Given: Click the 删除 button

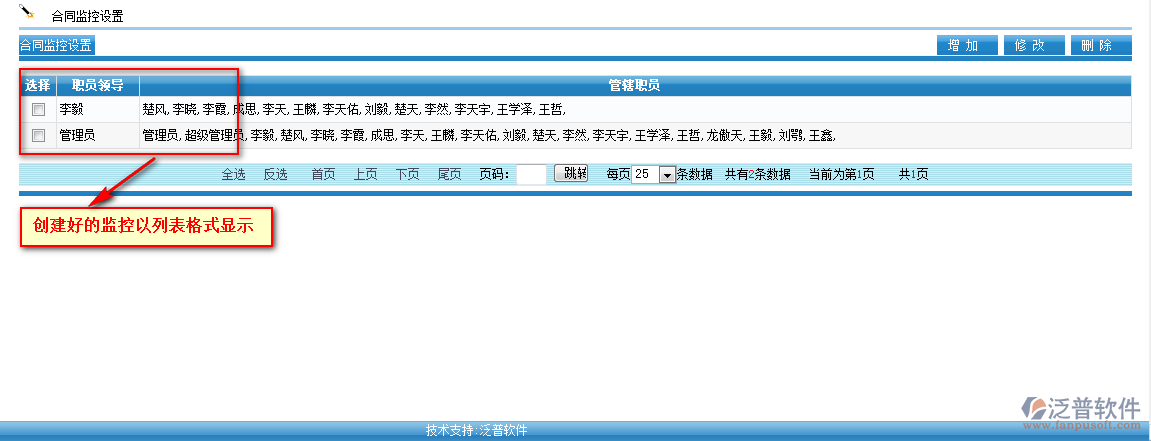Looking at the screenshot, I should tap(1101, 45).
